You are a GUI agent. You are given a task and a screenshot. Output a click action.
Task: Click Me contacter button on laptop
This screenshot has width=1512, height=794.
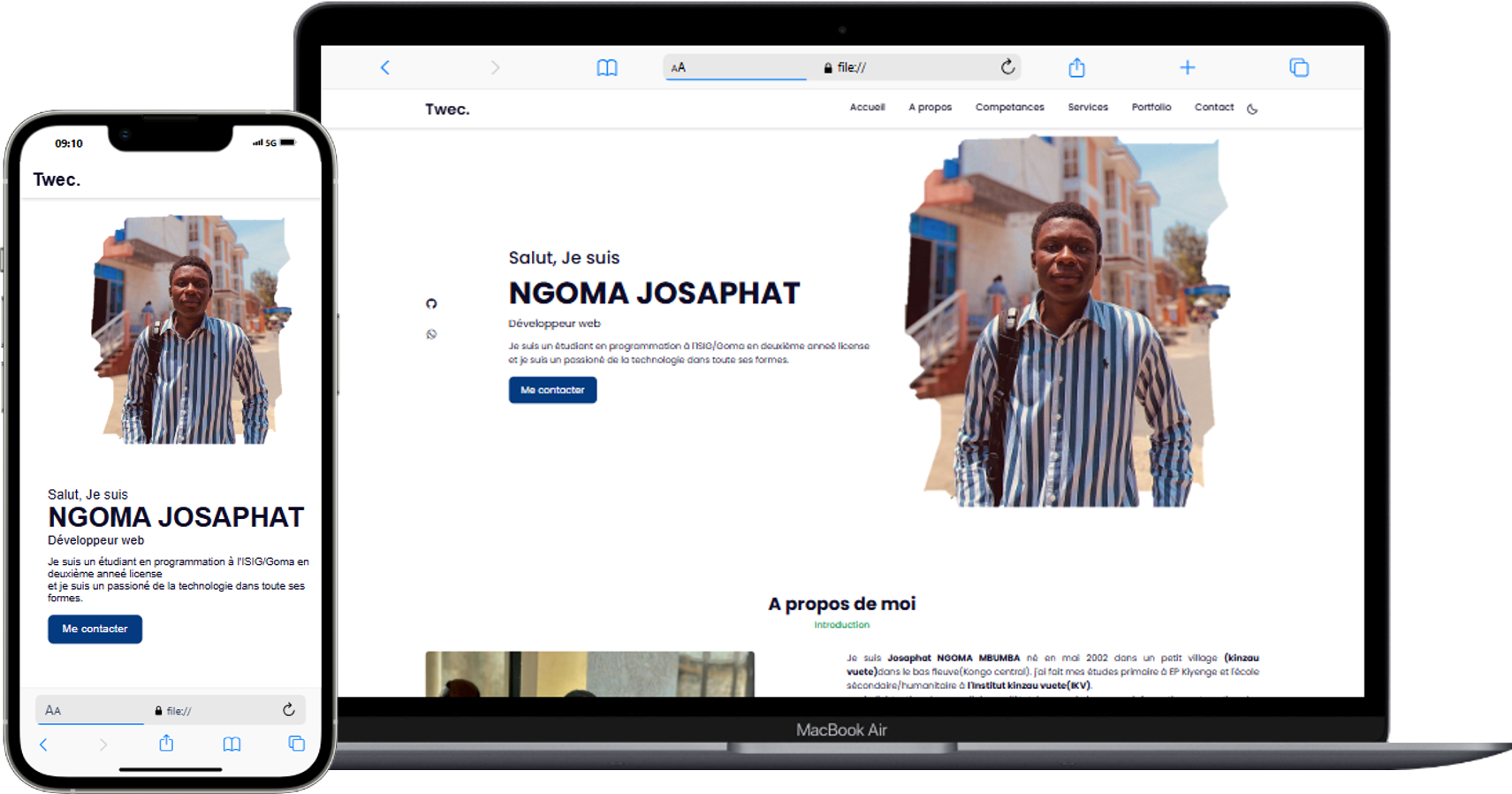tap(552, 390)
